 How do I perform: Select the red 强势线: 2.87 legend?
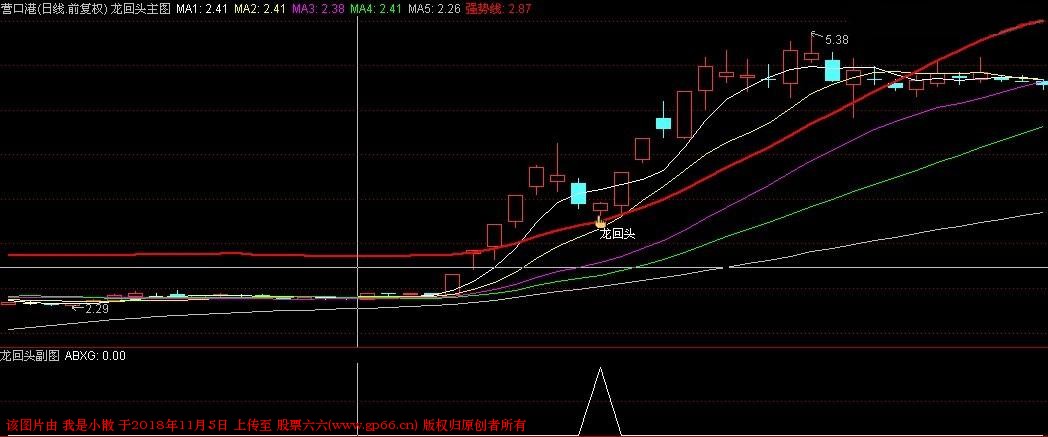coord(498,9)
